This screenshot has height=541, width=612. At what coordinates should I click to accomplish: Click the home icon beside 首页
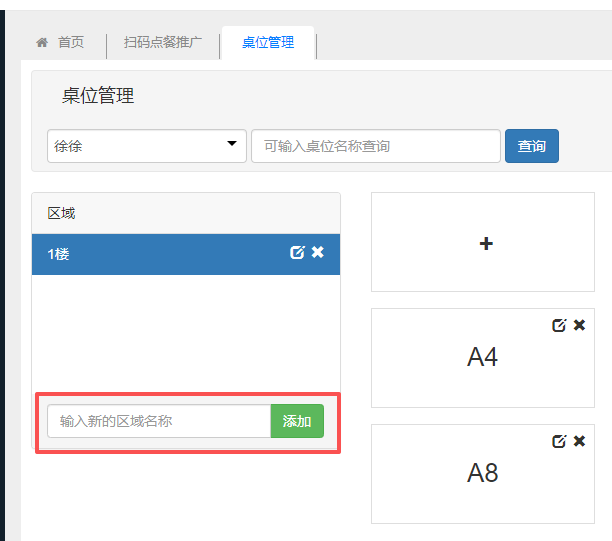(42, 43)
